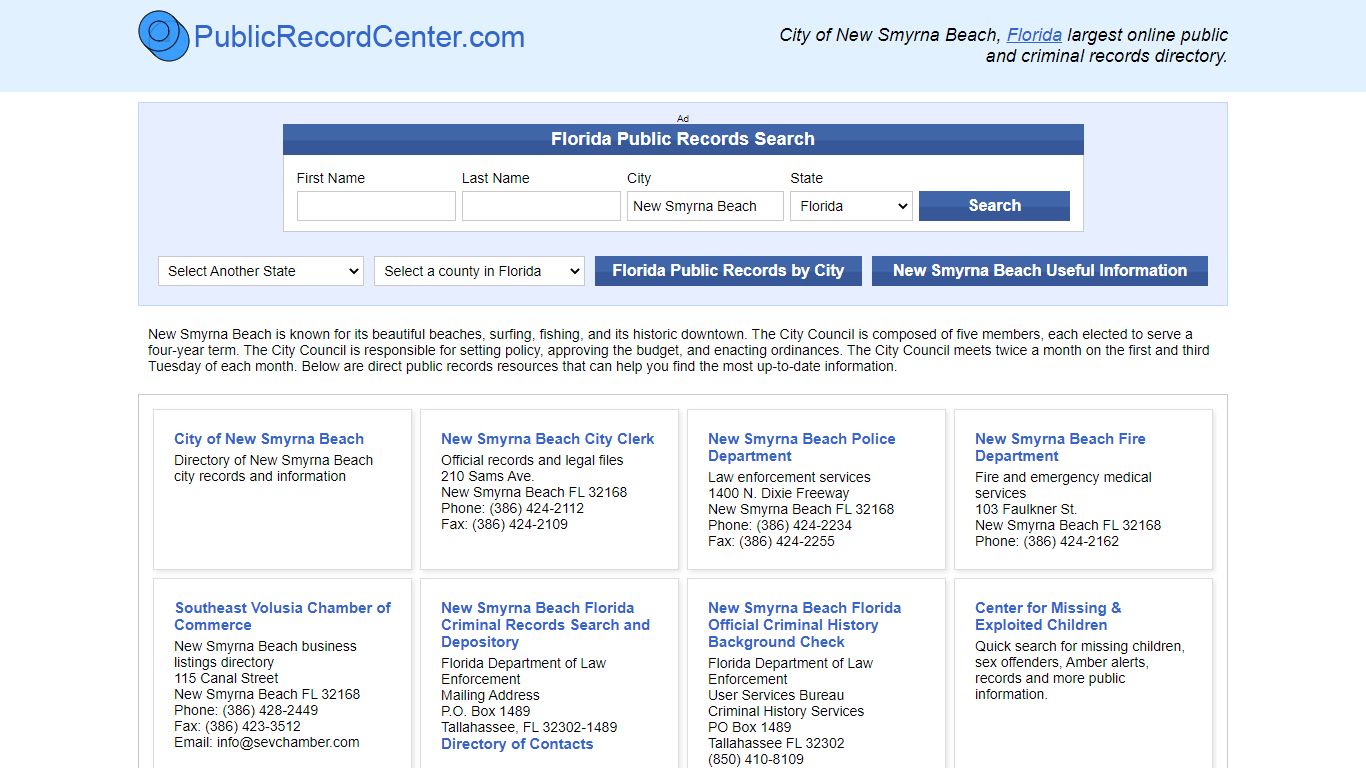Image resolution: width=1366 pixels, height=768 pixels.
Task: Click Chamber fax (386) 423-3512
Action: coord(253,726)
